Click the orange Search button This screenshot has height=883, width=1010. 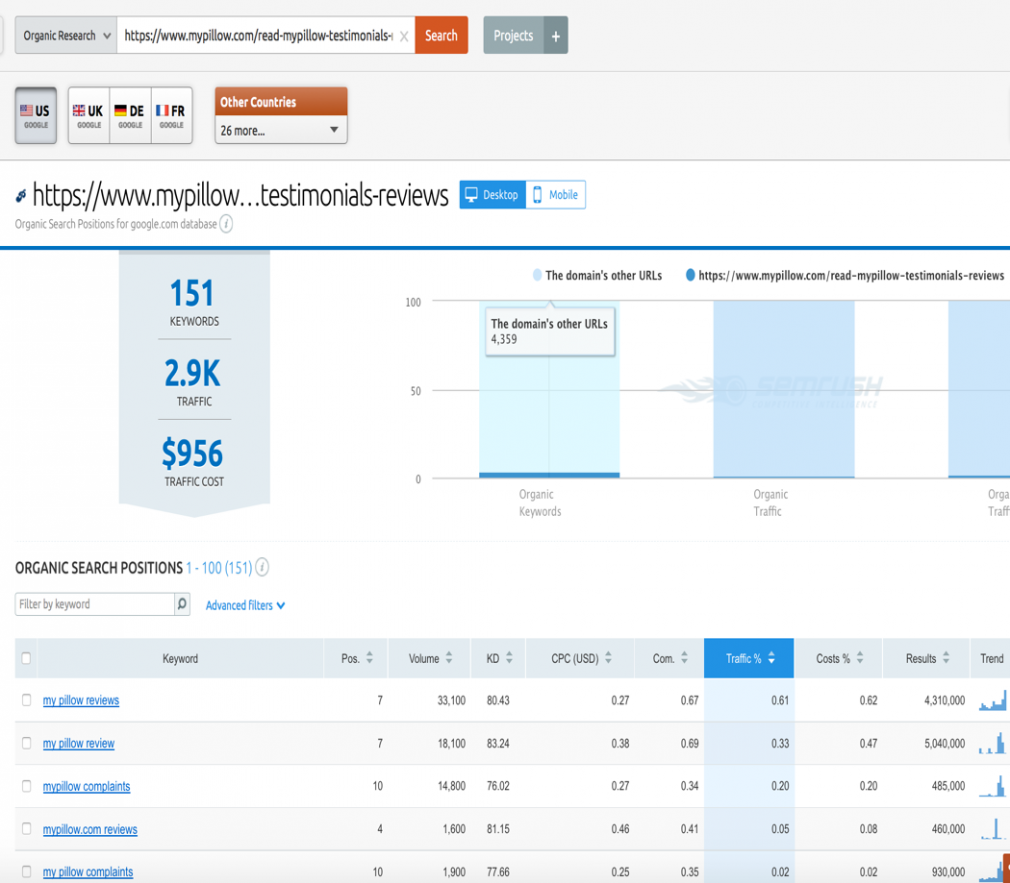click(441, 35)
